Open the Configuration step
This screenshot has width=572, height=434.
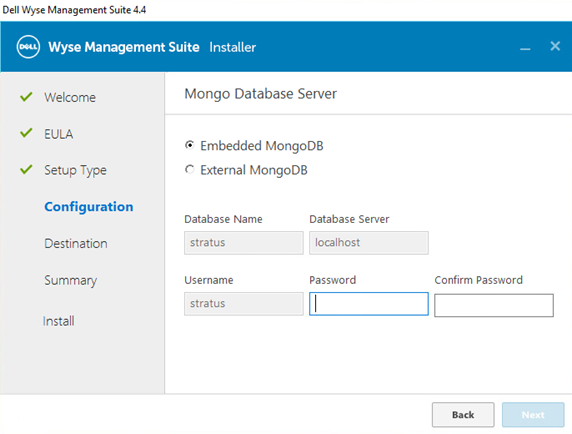tap(89, 207)
